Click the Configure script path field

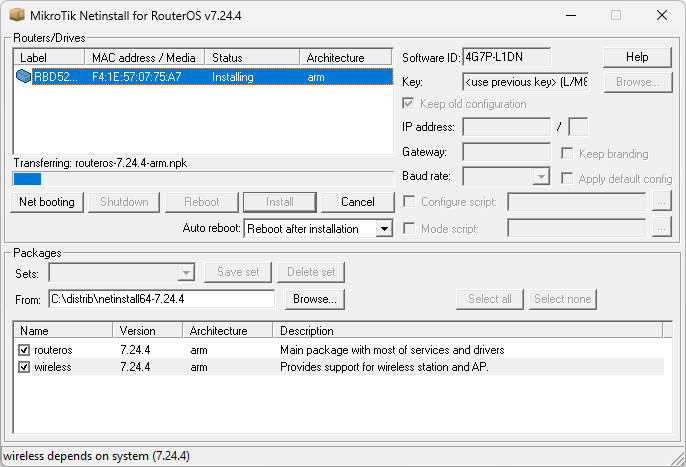tap(577, 202)
